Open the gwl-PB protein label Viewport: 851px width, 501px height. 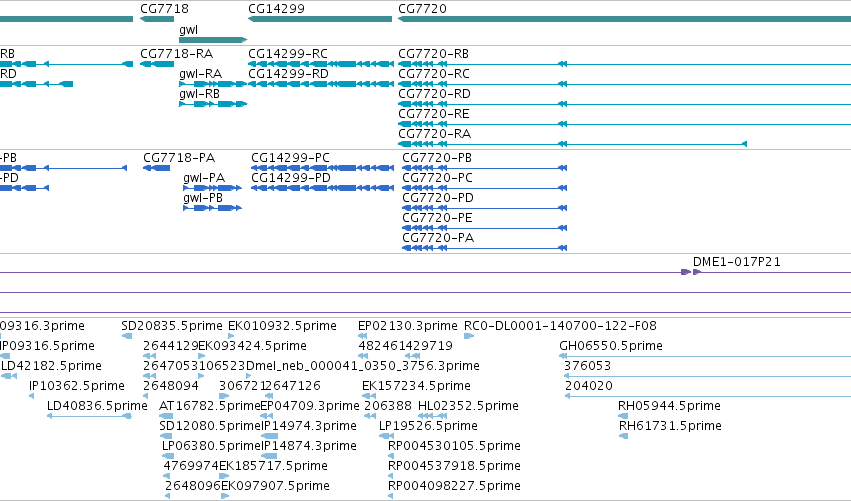[x=203, y=198]
